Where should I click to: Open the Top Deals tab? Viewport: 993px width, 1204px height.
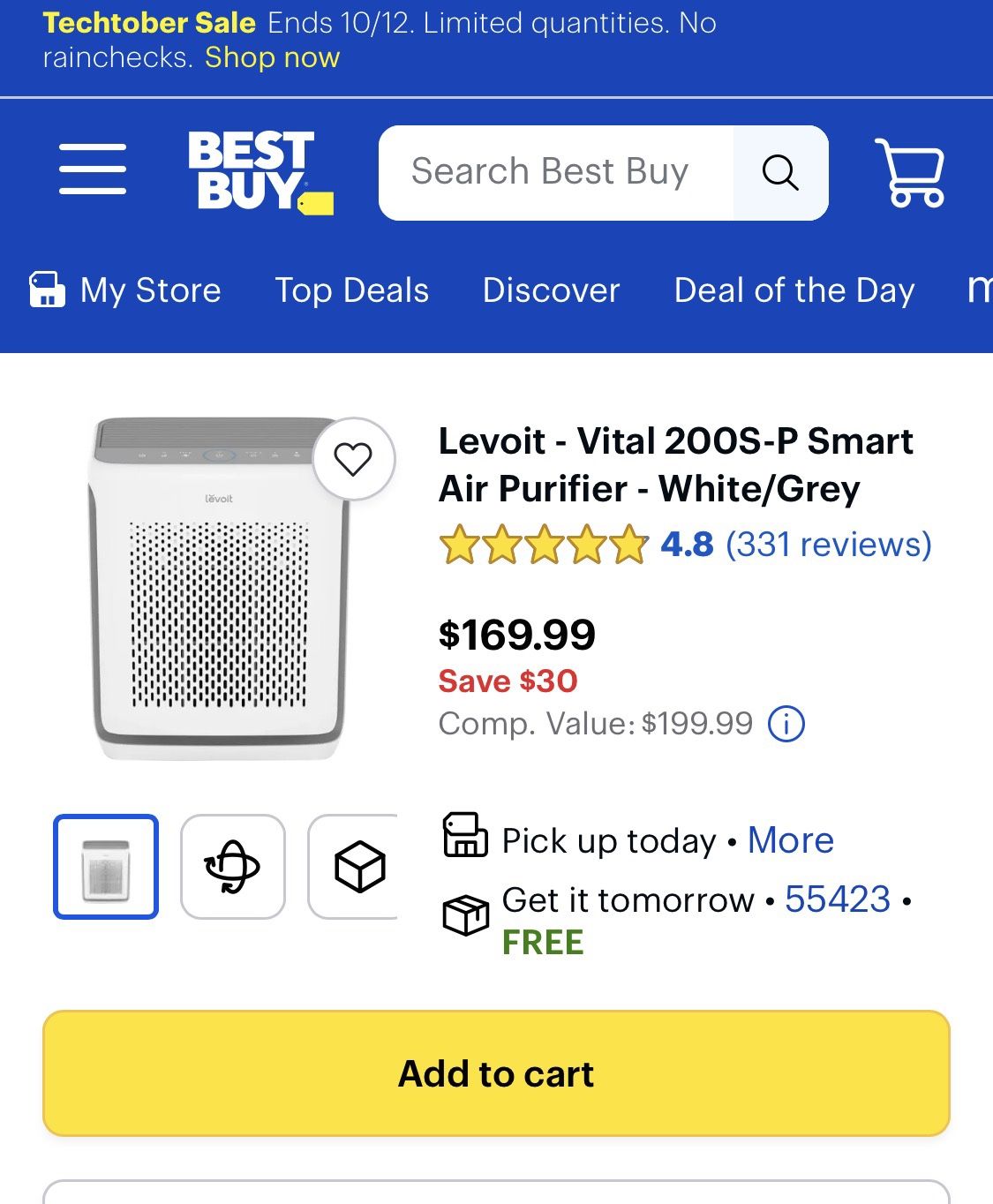pyautogui.click(x=351, y=290)
